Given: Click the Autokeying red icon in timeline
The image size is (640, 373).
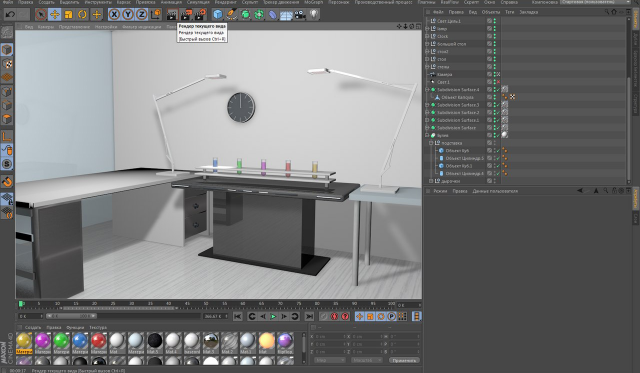Looking at the screenshot, I should (x=335, y=316).
